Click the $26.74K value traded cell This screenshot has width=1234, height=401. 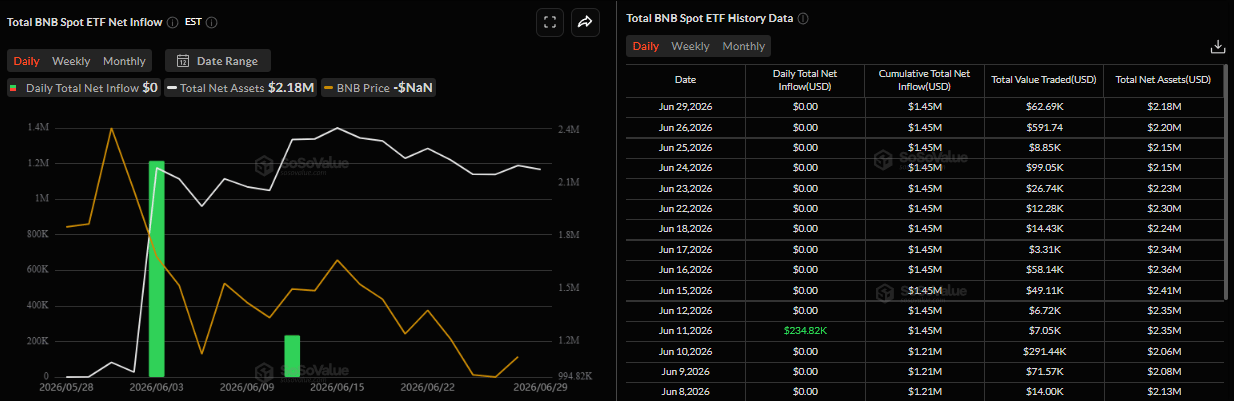(1043, 188)
